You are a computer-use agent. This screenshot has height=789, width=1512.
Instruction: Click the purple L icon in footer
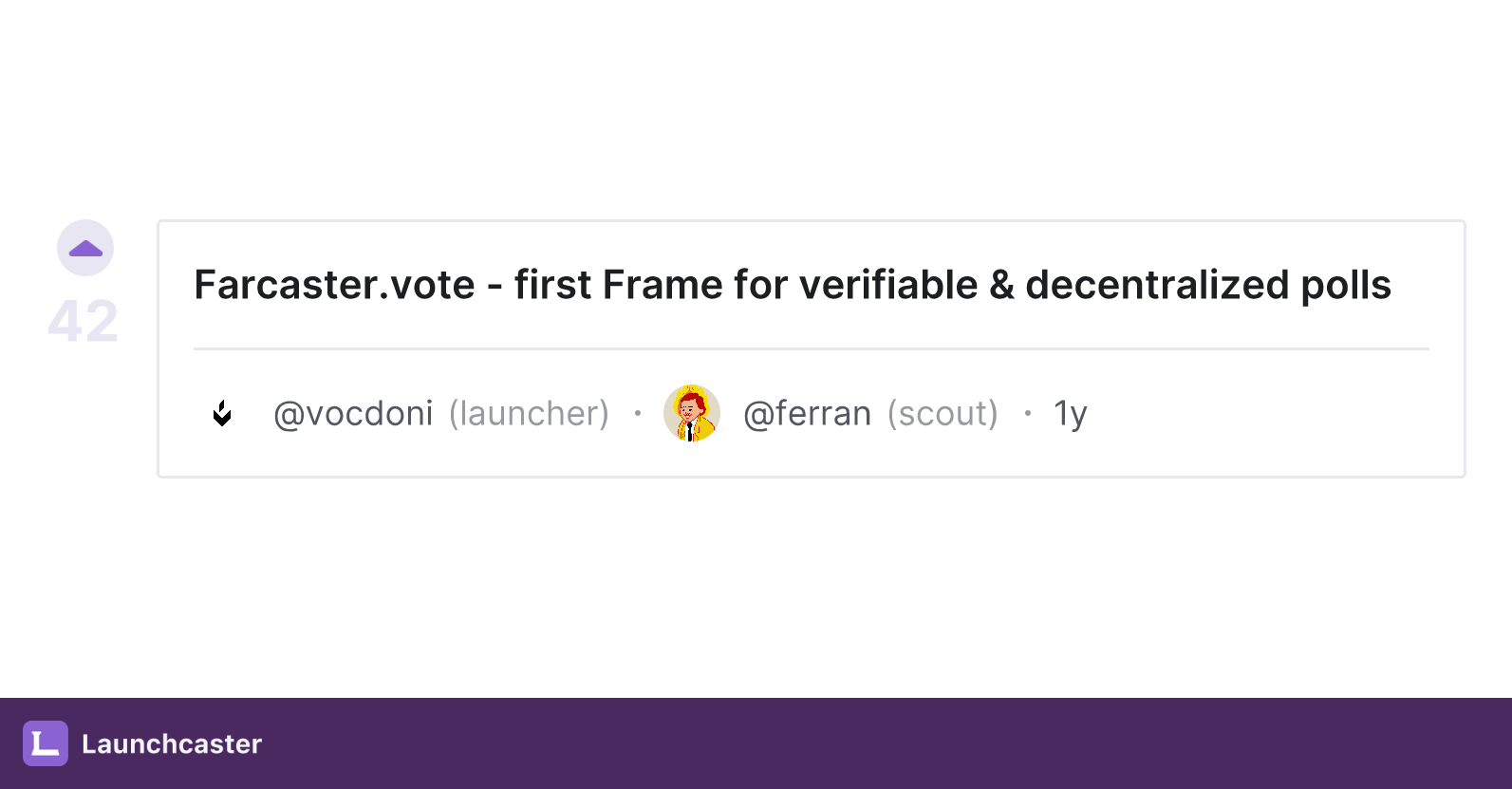tap(45, 744)
